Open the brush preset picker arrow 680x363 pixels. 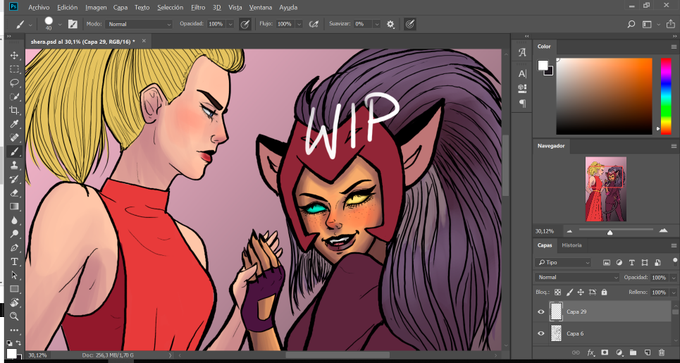point(60,24)
